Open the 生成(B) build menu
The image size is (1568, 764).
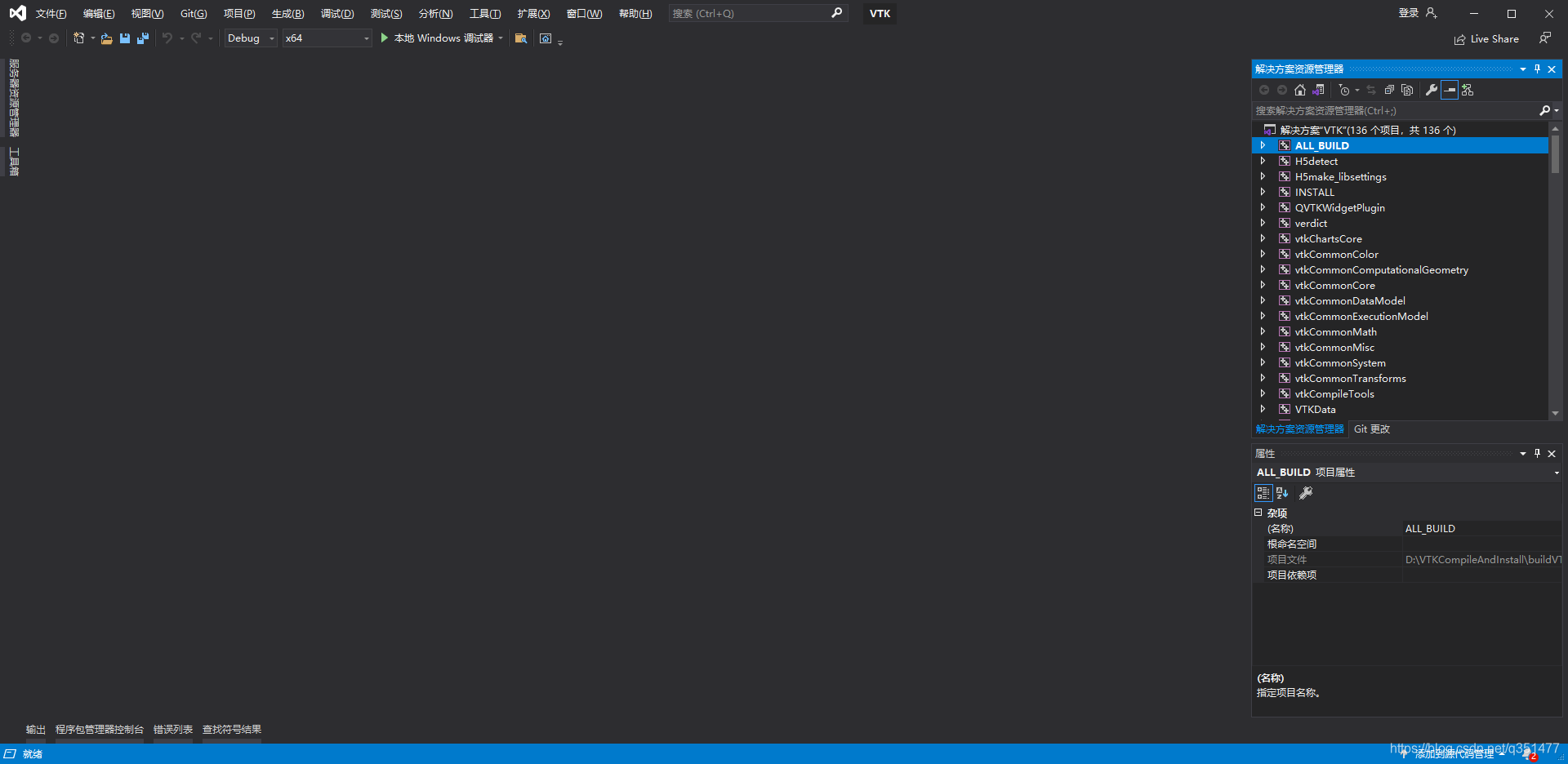click(x=287, y=14)
